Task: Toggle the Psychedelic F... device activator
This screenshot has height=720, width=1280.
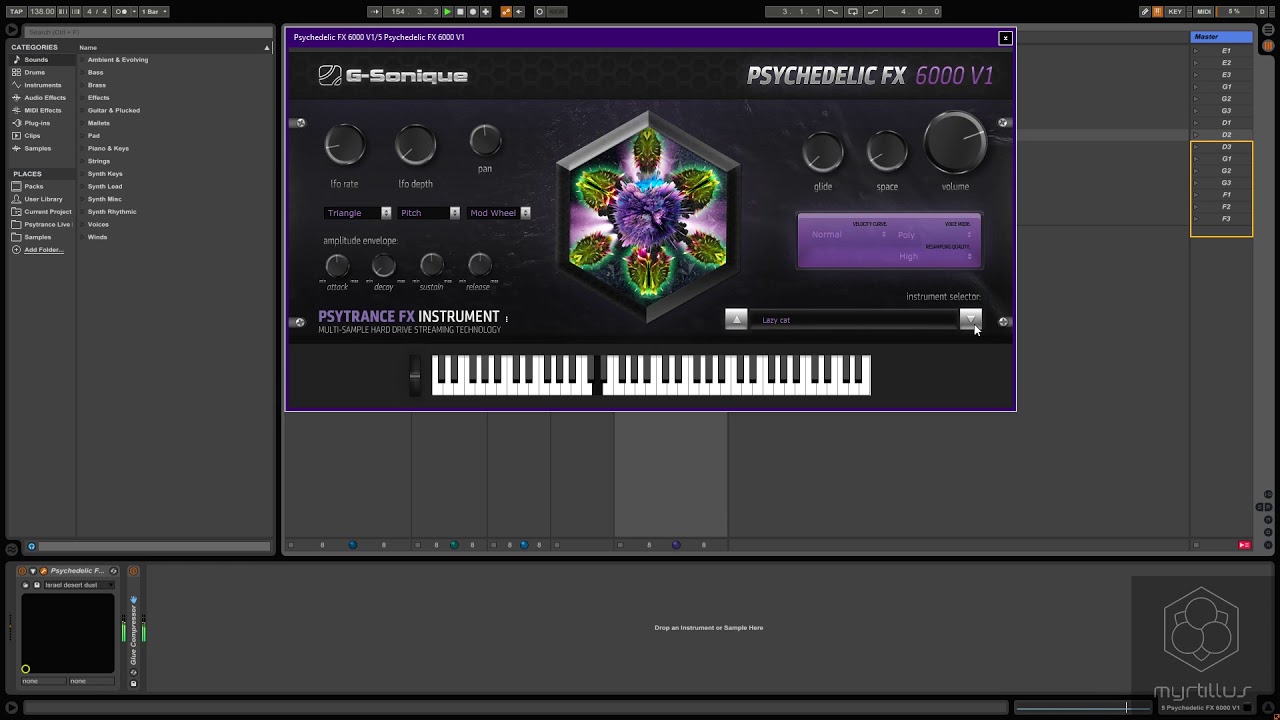Action: (x=22, y=571)
